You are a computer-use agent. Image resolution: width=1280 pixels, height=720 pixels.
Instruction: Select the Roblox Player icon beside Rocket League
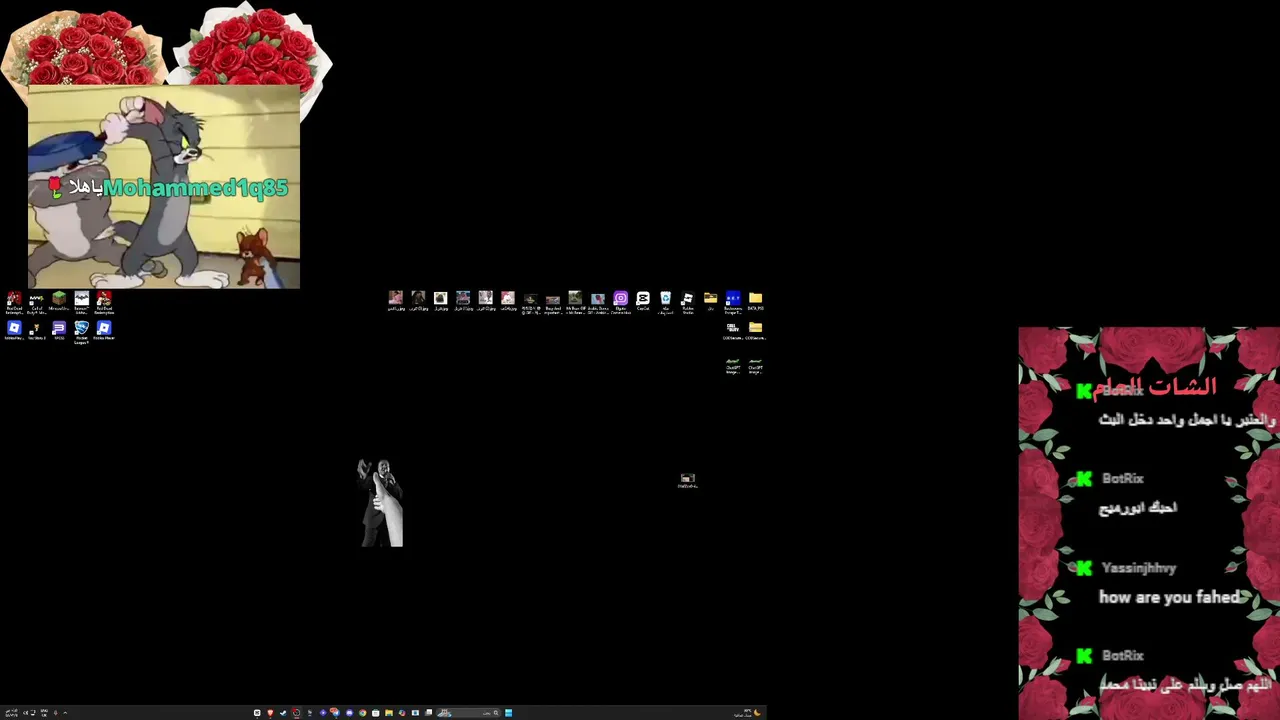click(104, 331)
